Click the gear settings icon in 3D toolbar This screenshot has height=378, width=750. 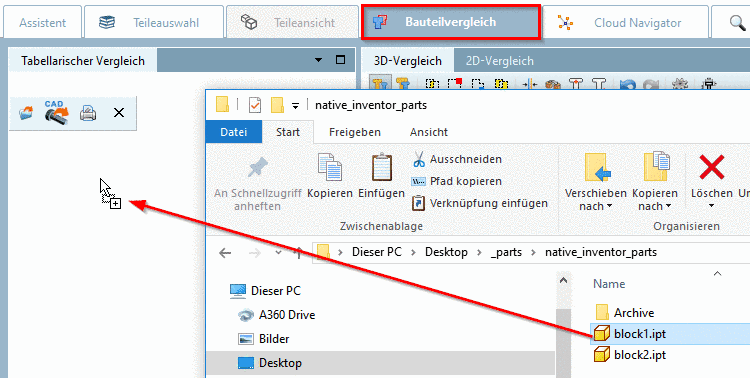pyautogui.click(x=680, y=84)
